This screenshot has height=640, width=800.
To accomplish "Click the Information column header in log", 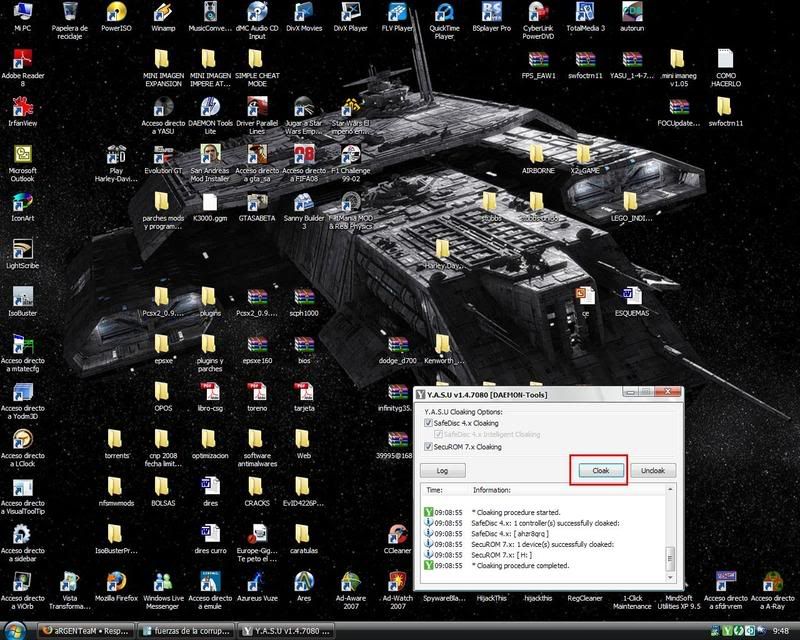I will (x=491, y=490).
